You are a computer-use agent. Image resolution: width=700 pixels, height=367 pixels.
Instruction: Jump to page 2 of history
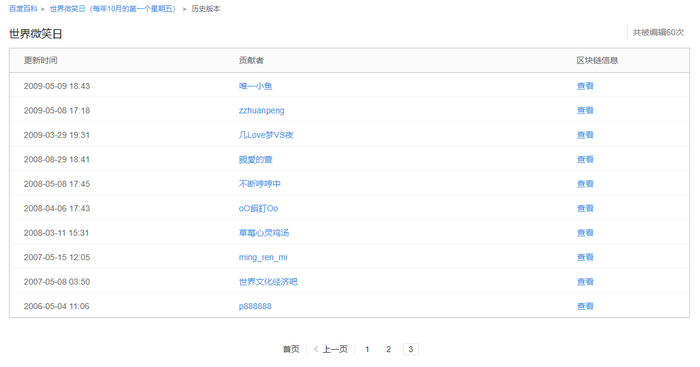388,349
